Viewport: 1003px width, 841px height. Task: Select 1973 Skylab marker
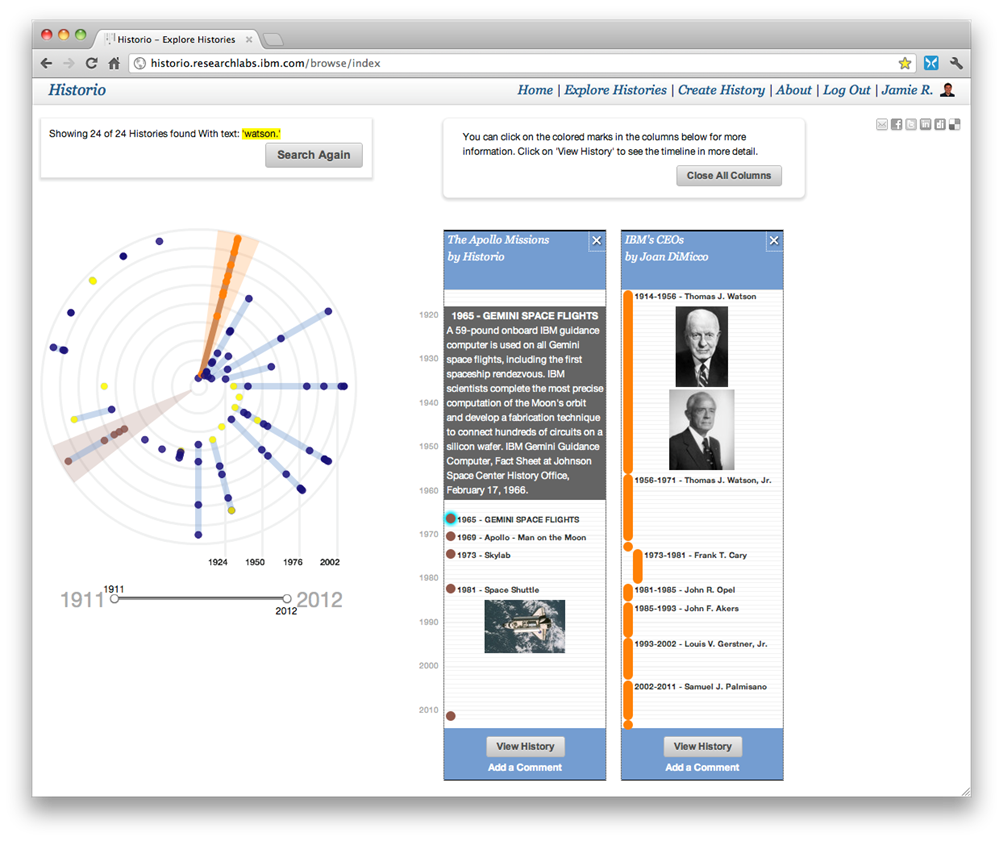[x=450, y=554]
